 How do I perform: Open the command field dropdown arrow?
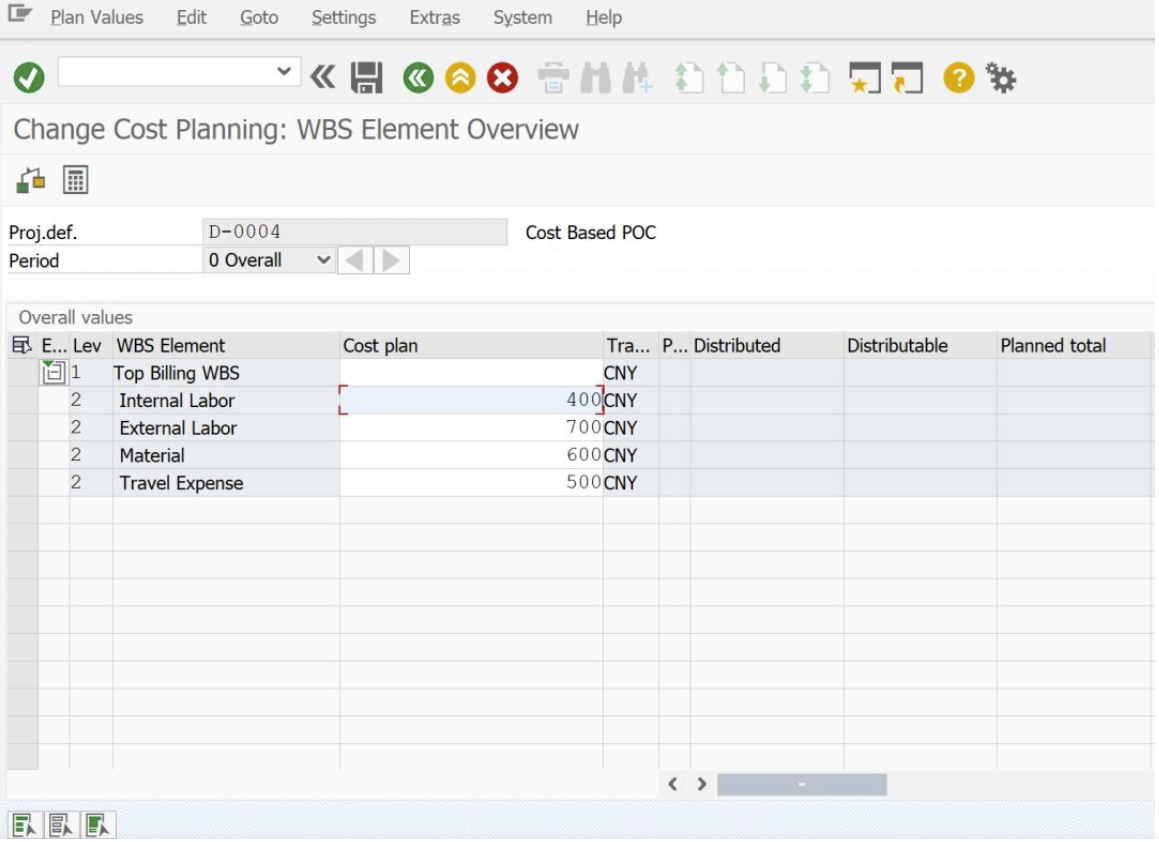coord(284,72)
